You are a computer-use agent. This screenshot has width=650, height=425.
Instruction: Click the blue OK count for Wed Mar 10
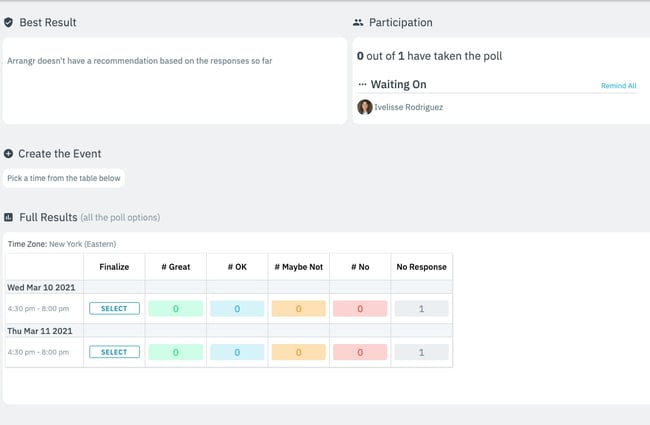click(x=237, y=309)
